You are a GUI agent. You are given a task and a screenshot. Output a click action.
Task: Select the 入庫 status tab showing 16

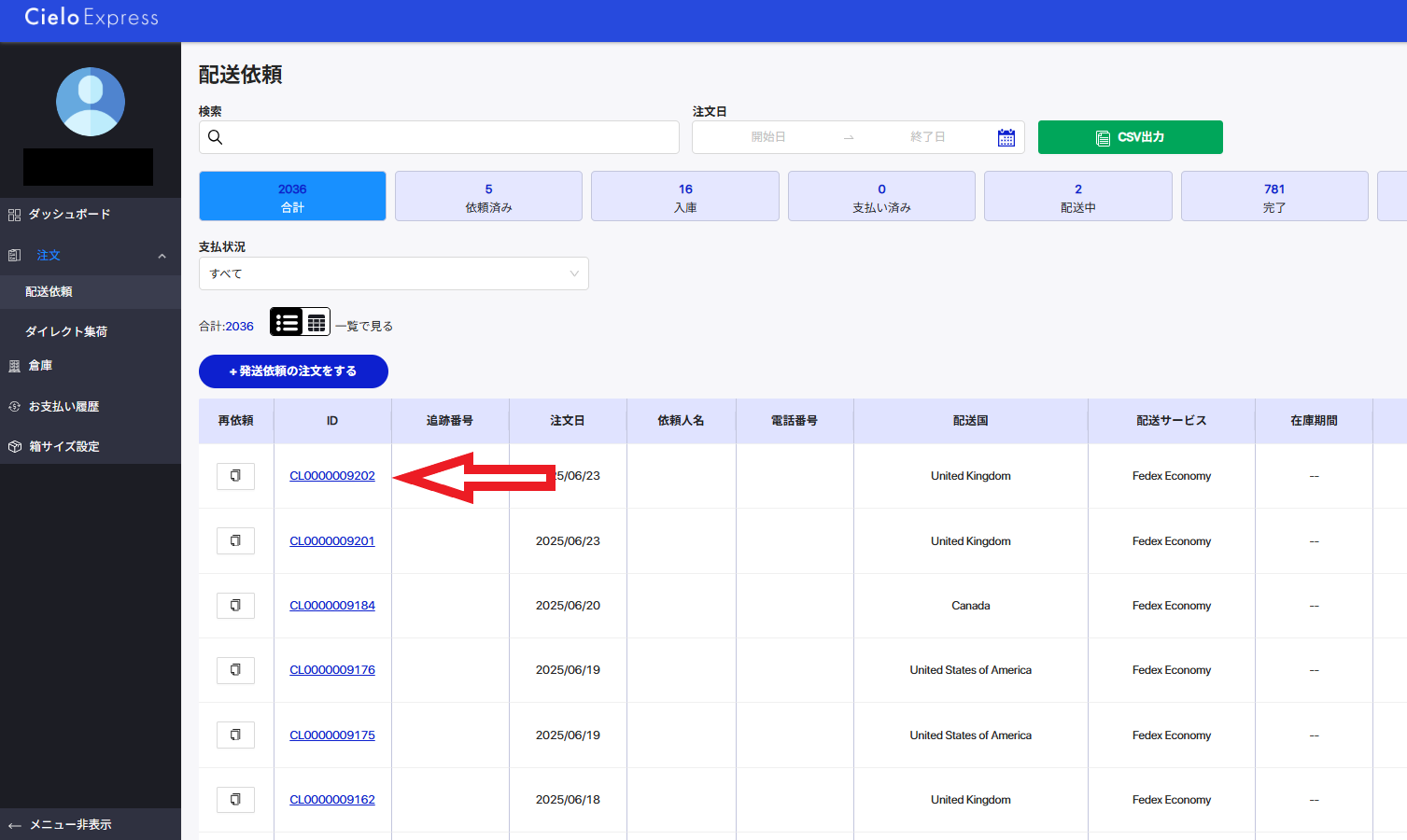[x=685, y=196]
